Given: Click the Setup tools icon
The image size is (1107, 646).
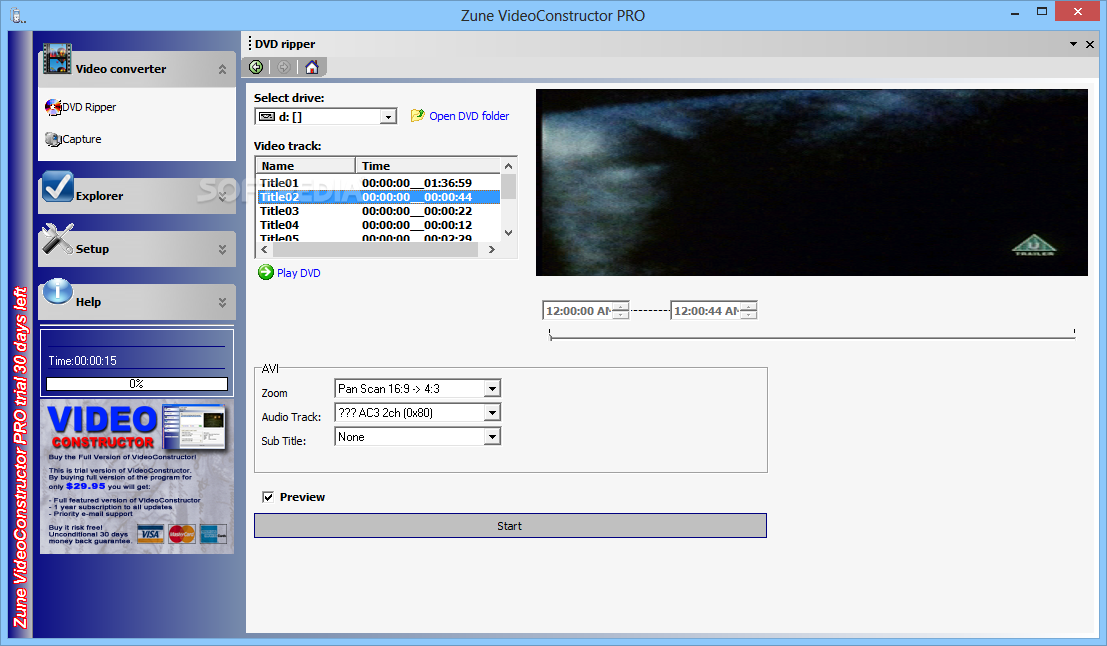Looking at the screenshot, I should (57, 239).
